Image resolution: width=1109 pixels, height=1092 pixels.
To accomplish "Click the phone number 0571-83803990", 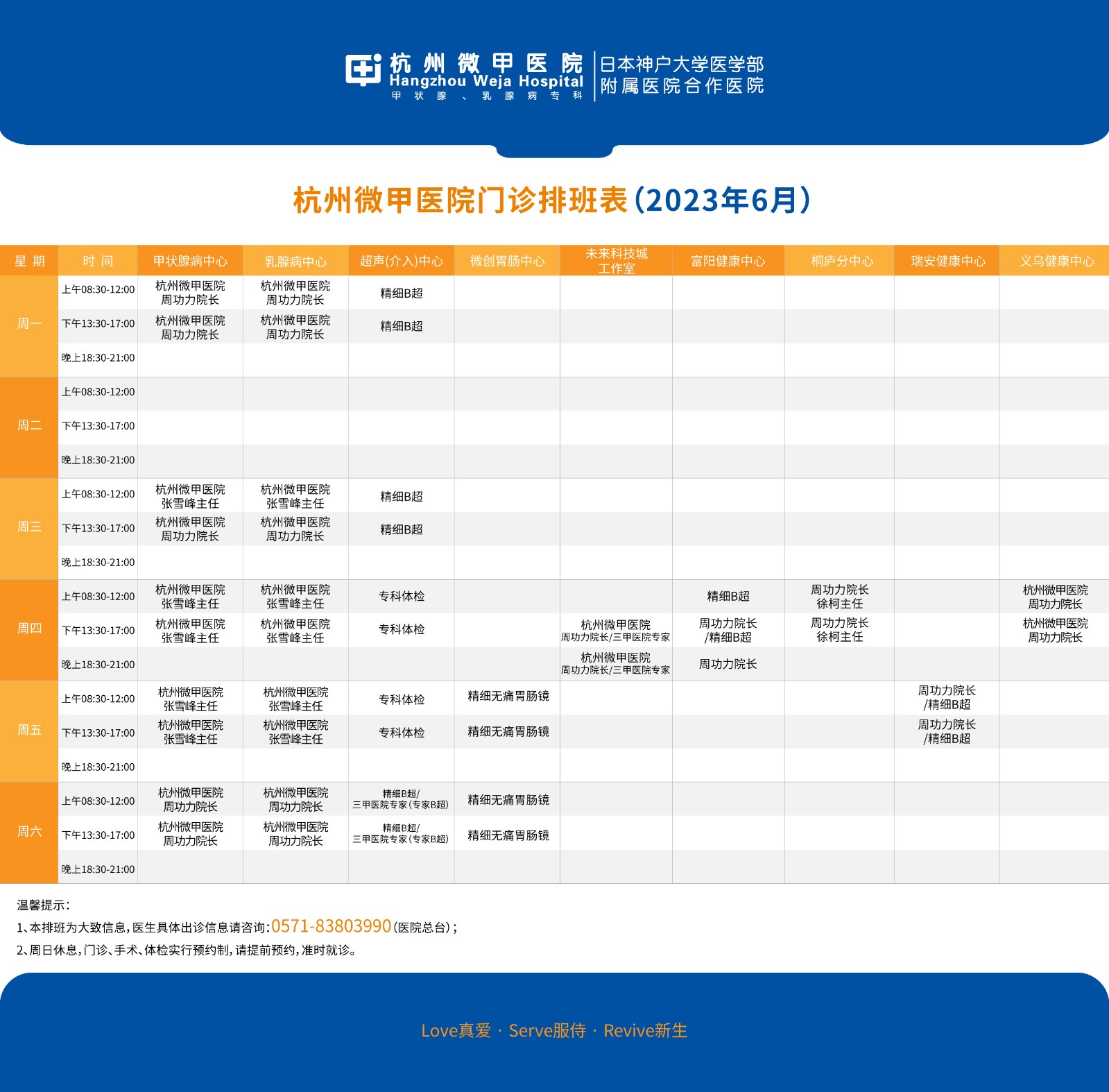I will [x=331, y=926].
